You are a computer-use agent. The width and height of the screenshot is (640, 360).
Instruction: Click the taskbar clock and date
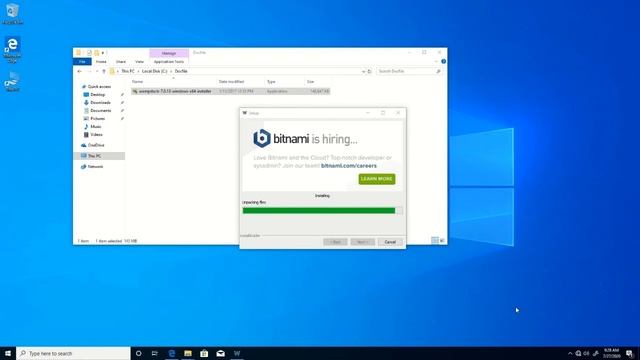tap(611, 353)
